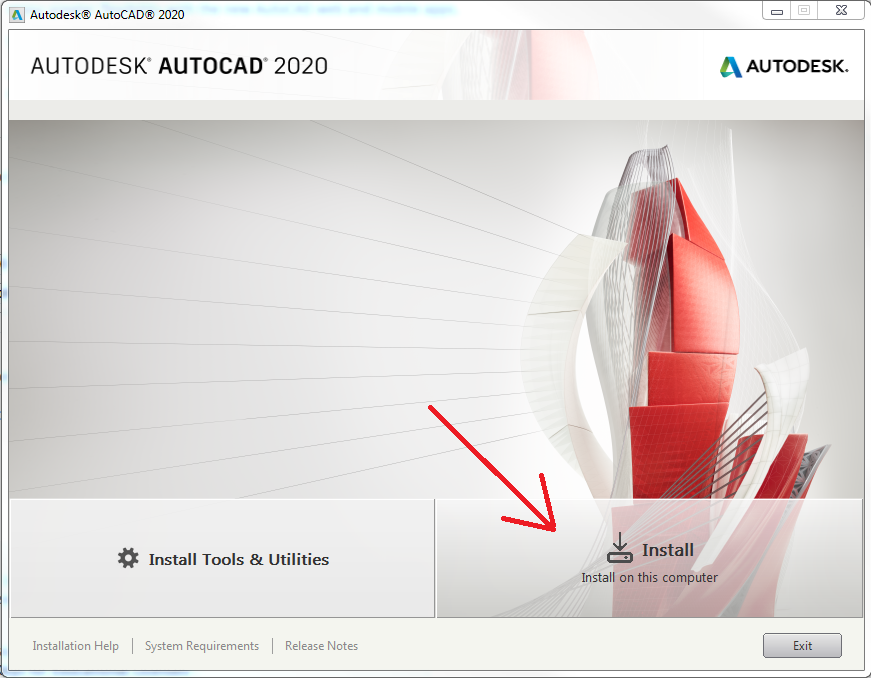871x678 pixels.
Task: Open the System Requirements link
Action: 202,646
